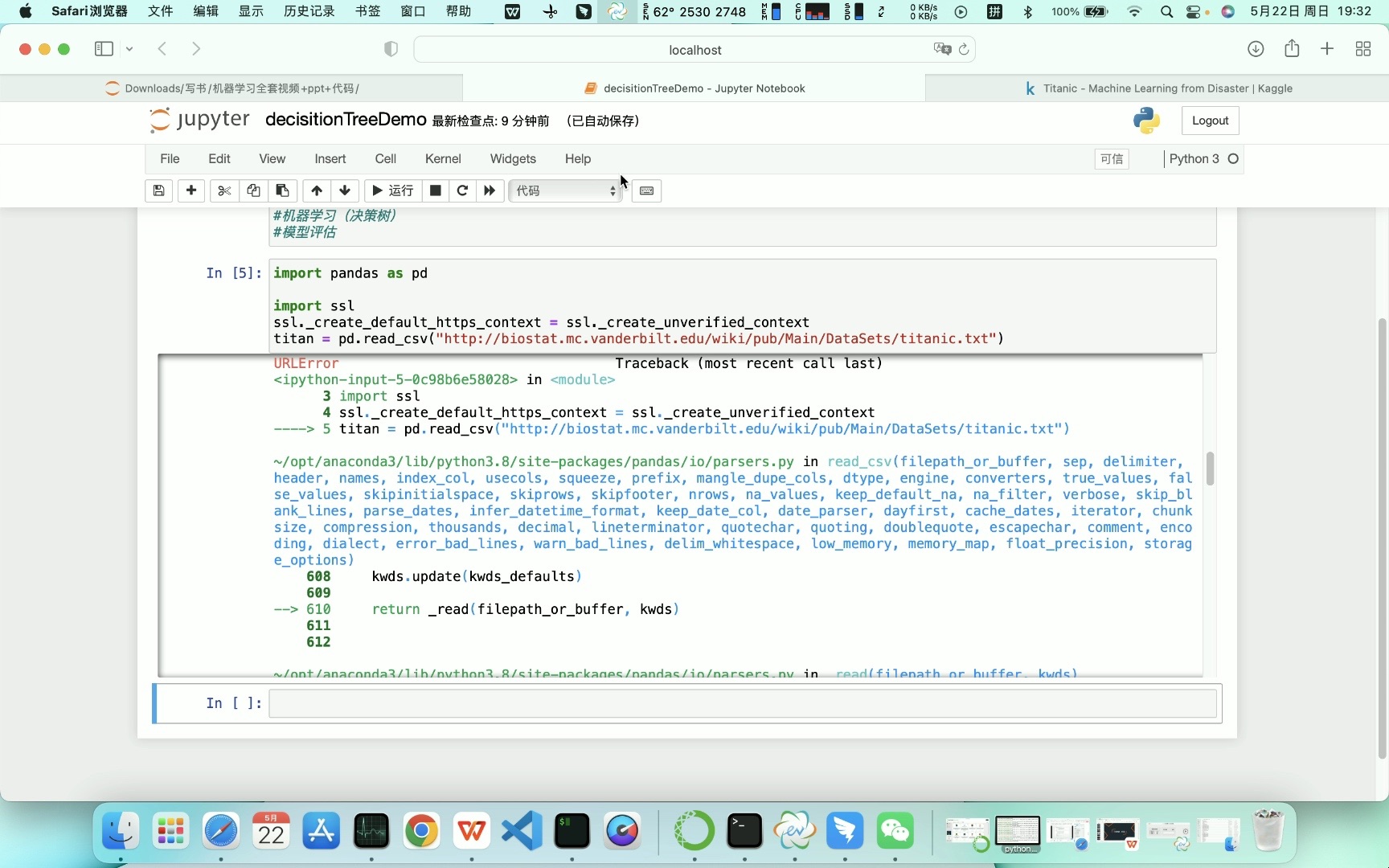Open the Kernel menu in Jupyter
1389x868 pixels.
tap(443, 158)
